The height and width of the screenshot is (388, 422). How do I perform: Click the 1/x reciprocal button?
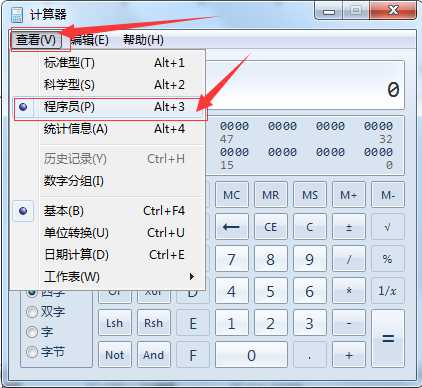click(x=388, y=291)
